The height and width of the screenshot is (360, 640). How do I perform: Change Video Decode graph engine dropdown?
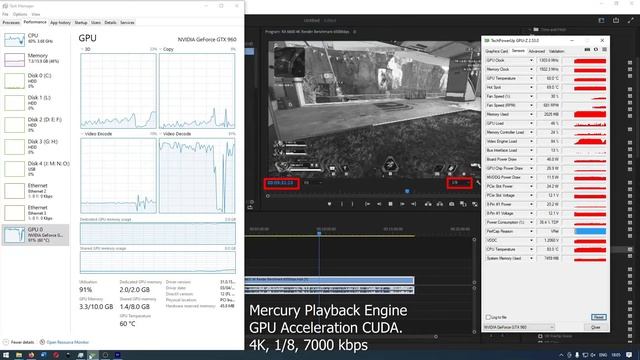click(177, 134)
